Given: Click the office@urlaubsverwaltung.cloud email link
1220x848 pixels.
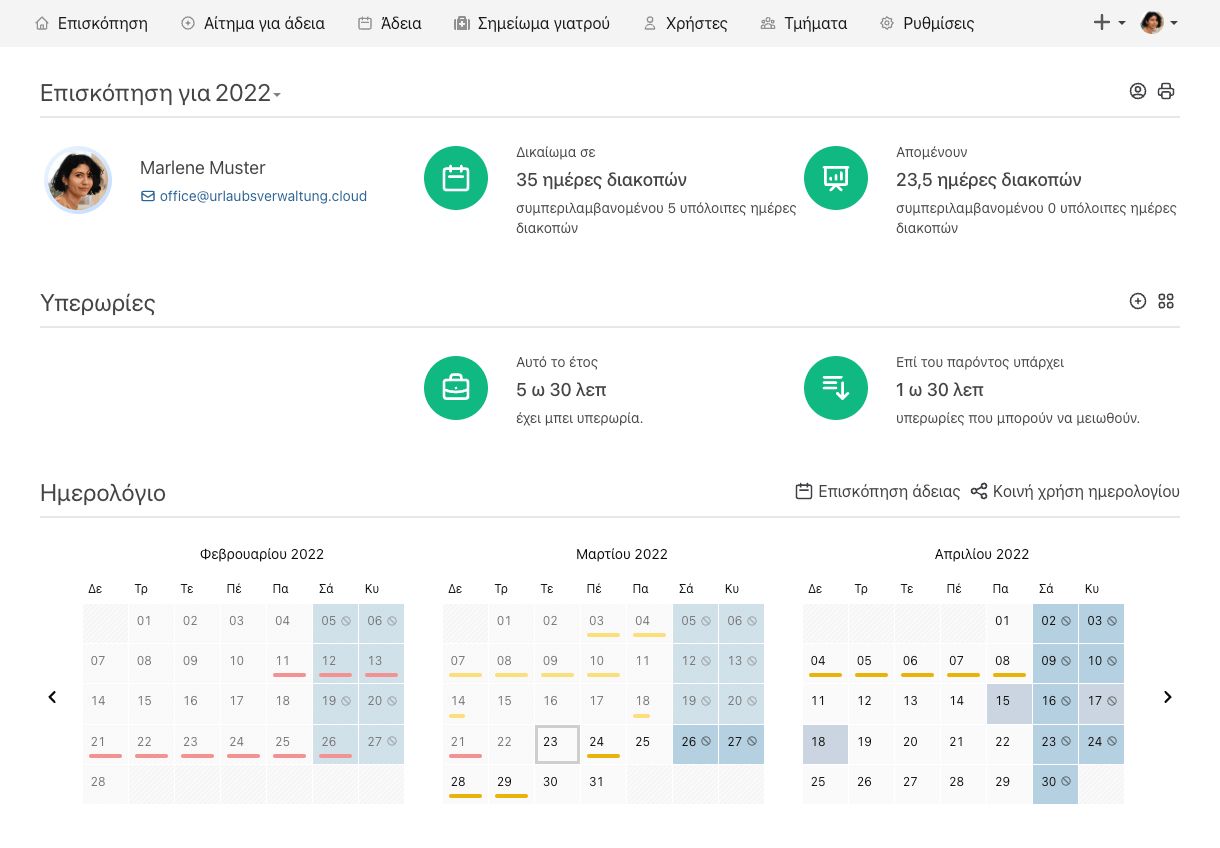Looking at the screenshot, I should [254, 196].
